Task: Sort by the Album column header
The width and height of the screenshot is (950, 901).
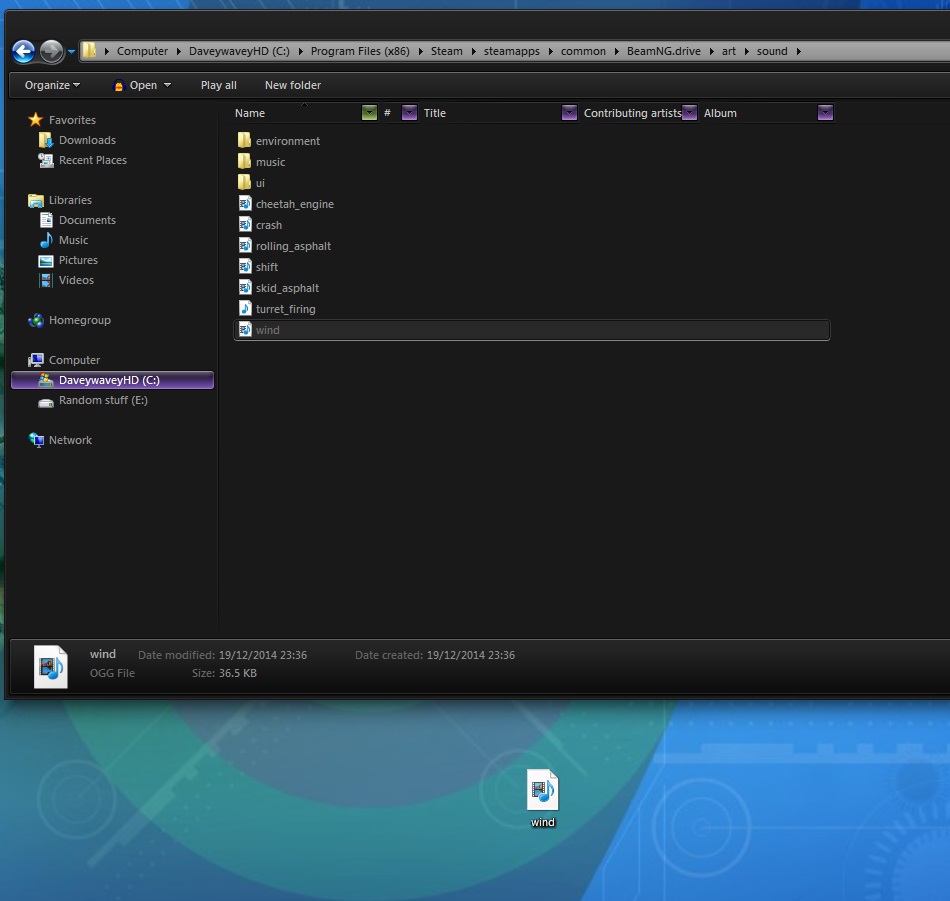Action: point(759,113)
